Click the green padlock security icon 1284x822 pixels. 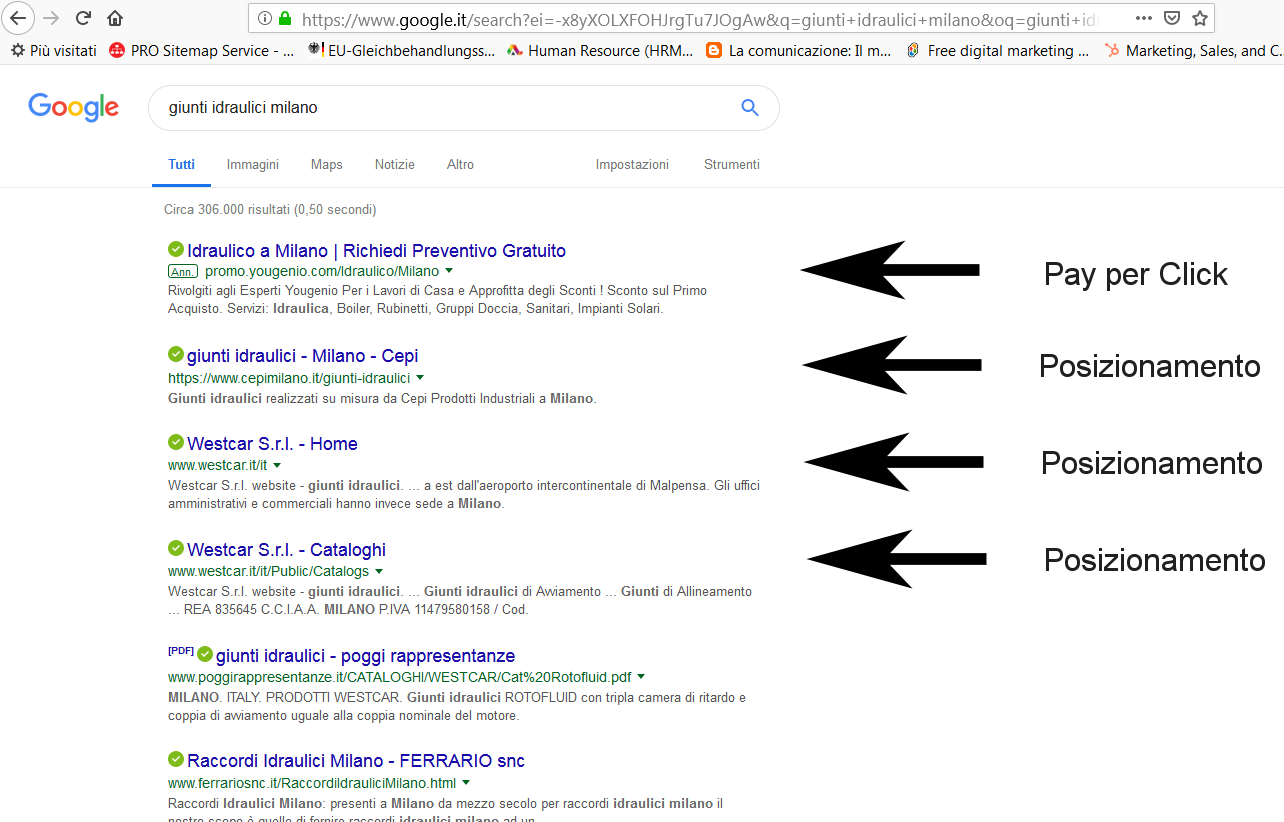(285, 18)
